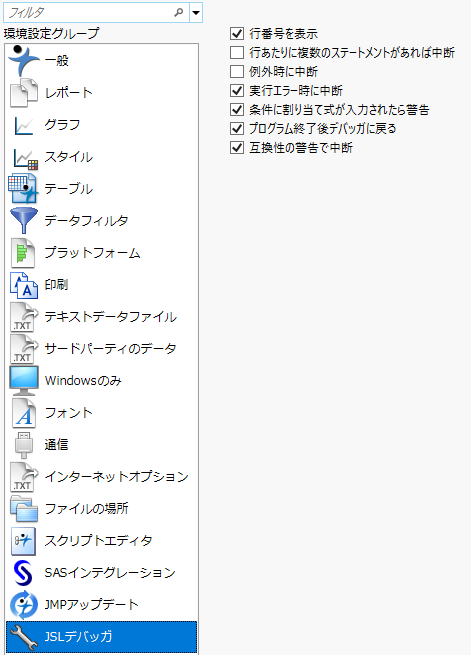
Task: Click the 印刷 print preview icon
Action: 24,285
